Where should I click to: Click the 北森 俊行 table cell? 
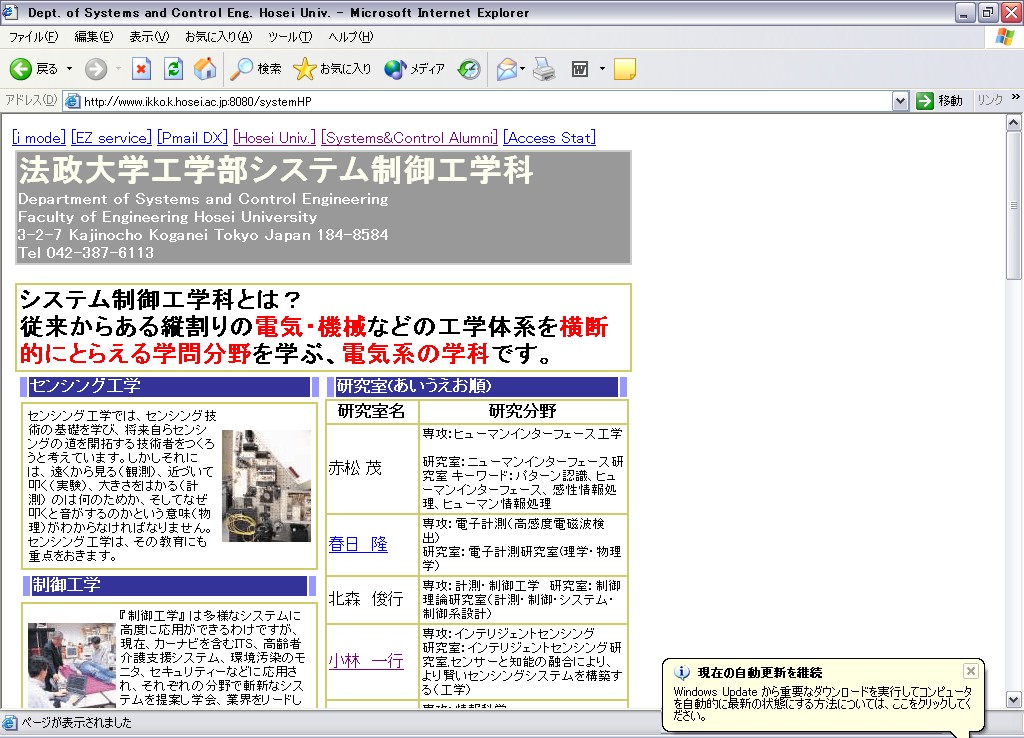371,599
